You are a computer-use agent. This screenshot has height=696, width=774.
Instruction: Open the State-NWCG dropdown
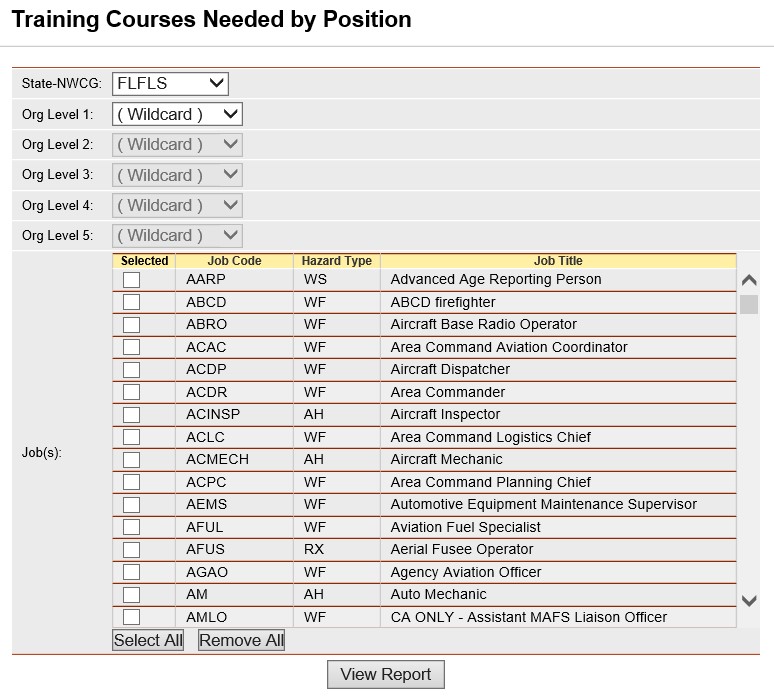coord(170,83)
